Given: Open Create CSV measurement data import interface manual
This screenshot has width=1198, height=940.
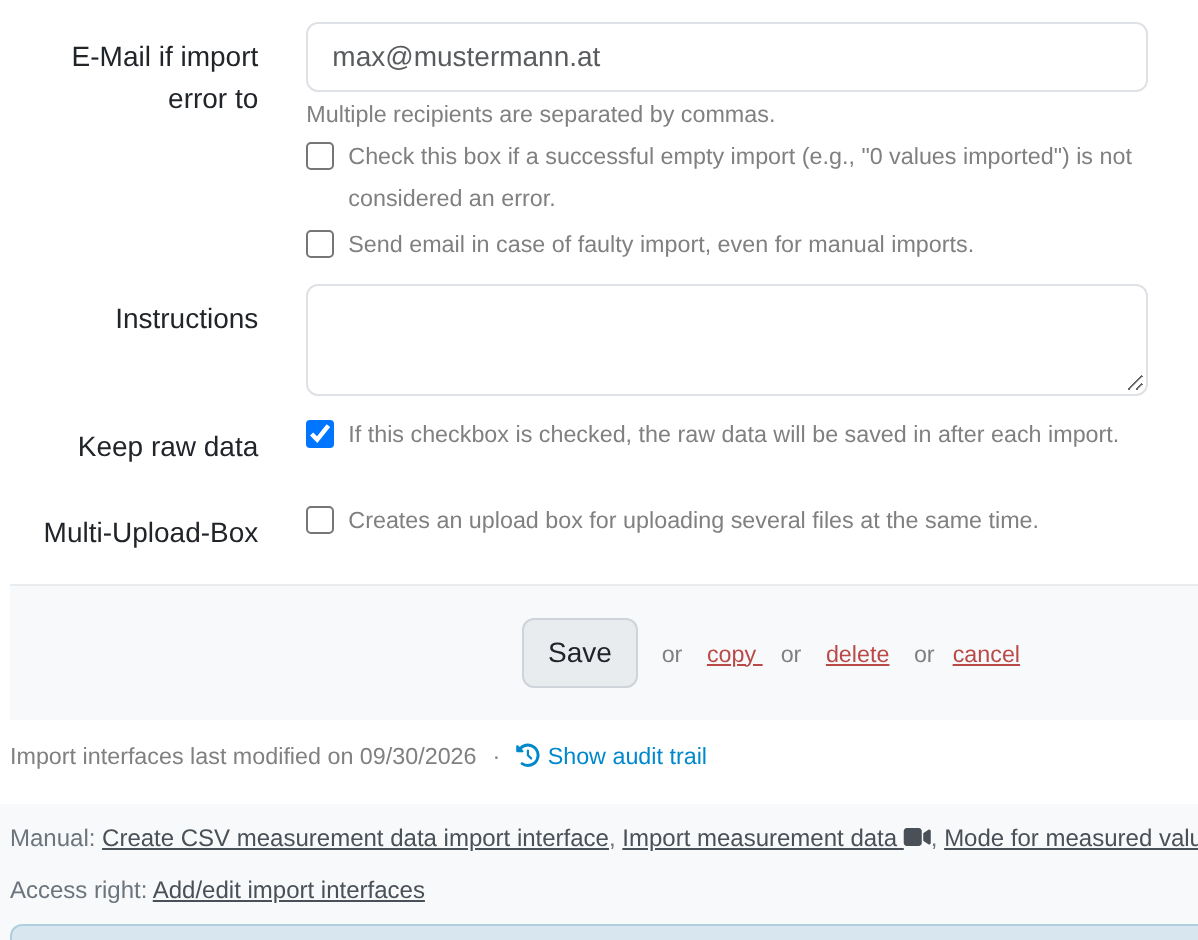Looking at the screenshot, I should point(355,838).
